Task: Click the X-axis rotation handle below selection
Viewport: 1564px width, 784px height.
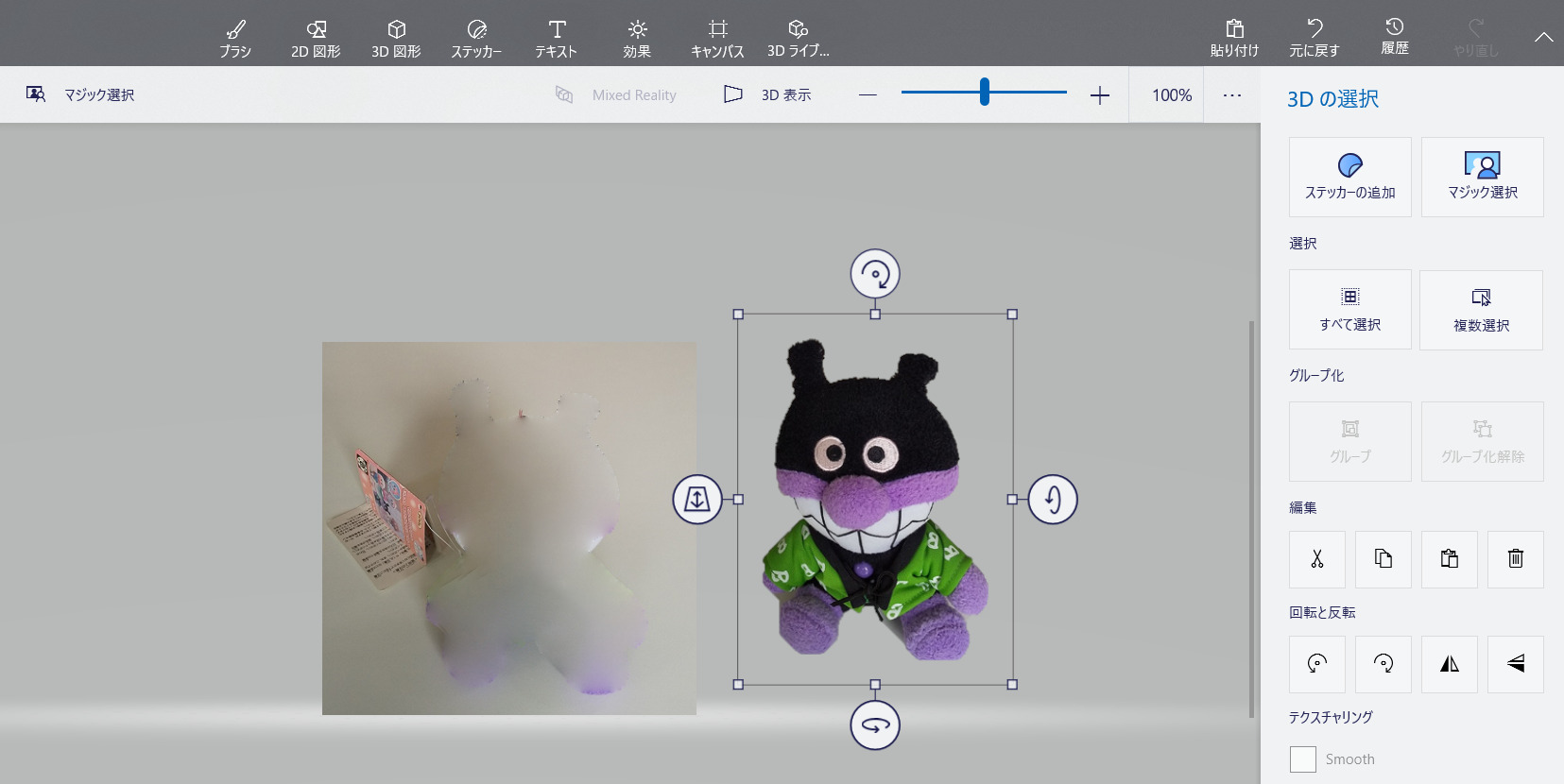Action: 875,725
